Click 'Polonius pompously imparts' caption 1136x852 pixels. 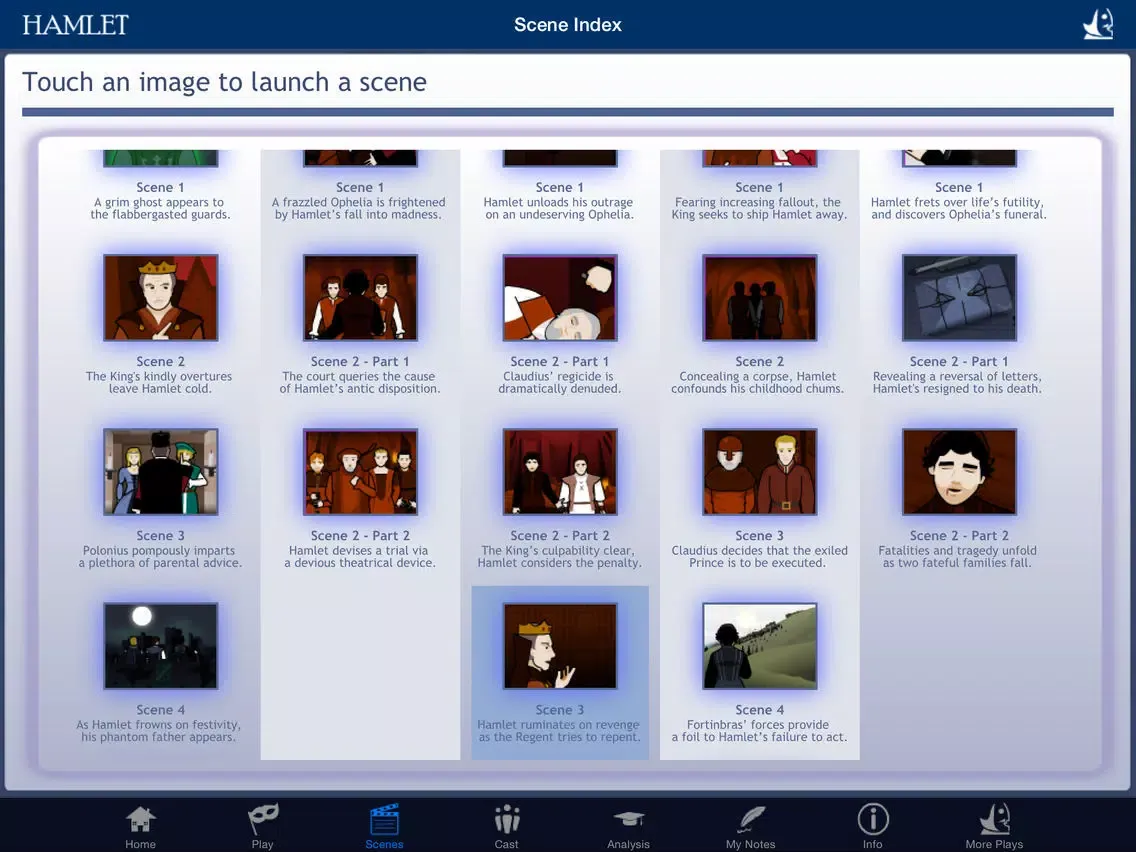pyautogui.click(x=160, y=556)
